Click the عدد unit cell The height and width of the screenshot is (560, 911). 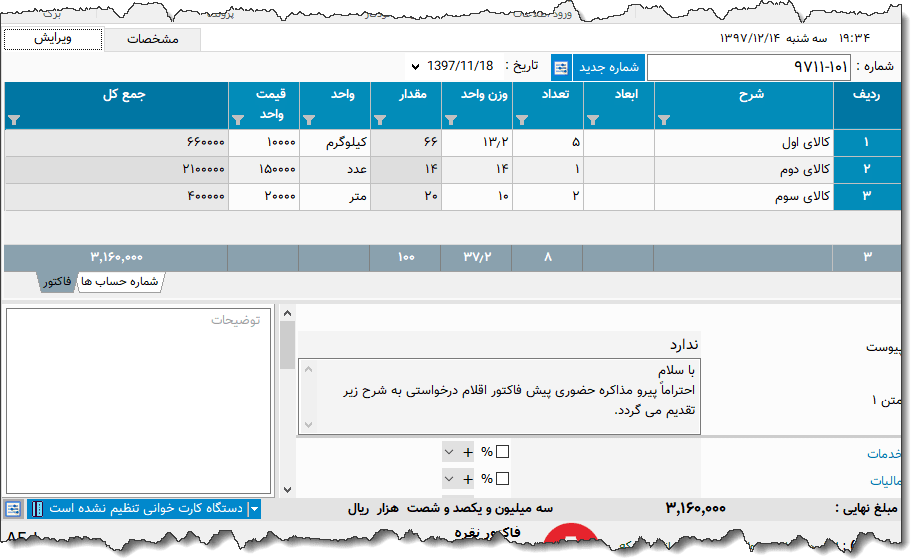click(335, 170)
